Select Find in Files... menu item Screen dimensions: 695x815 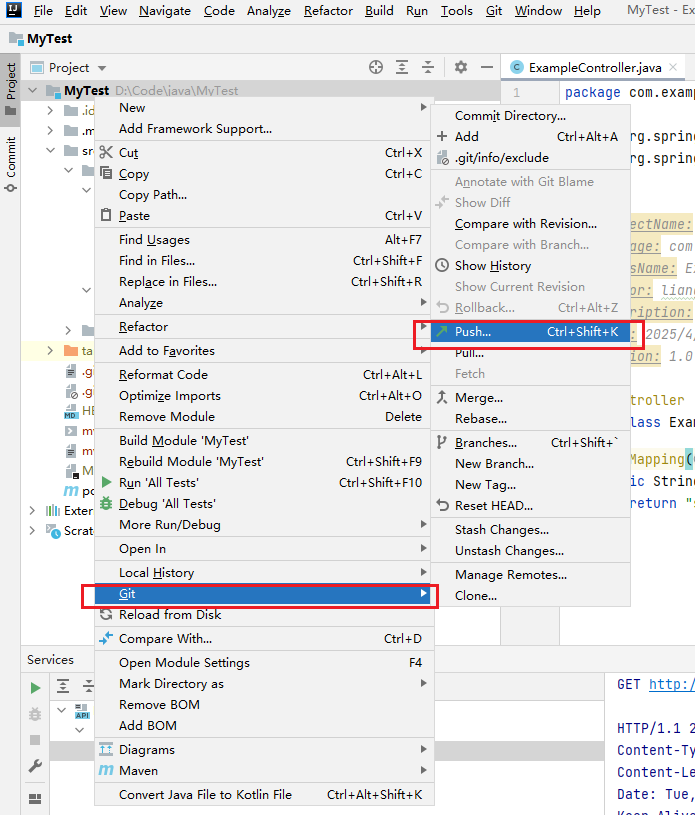pyautogui.click(x=265, y=260)
